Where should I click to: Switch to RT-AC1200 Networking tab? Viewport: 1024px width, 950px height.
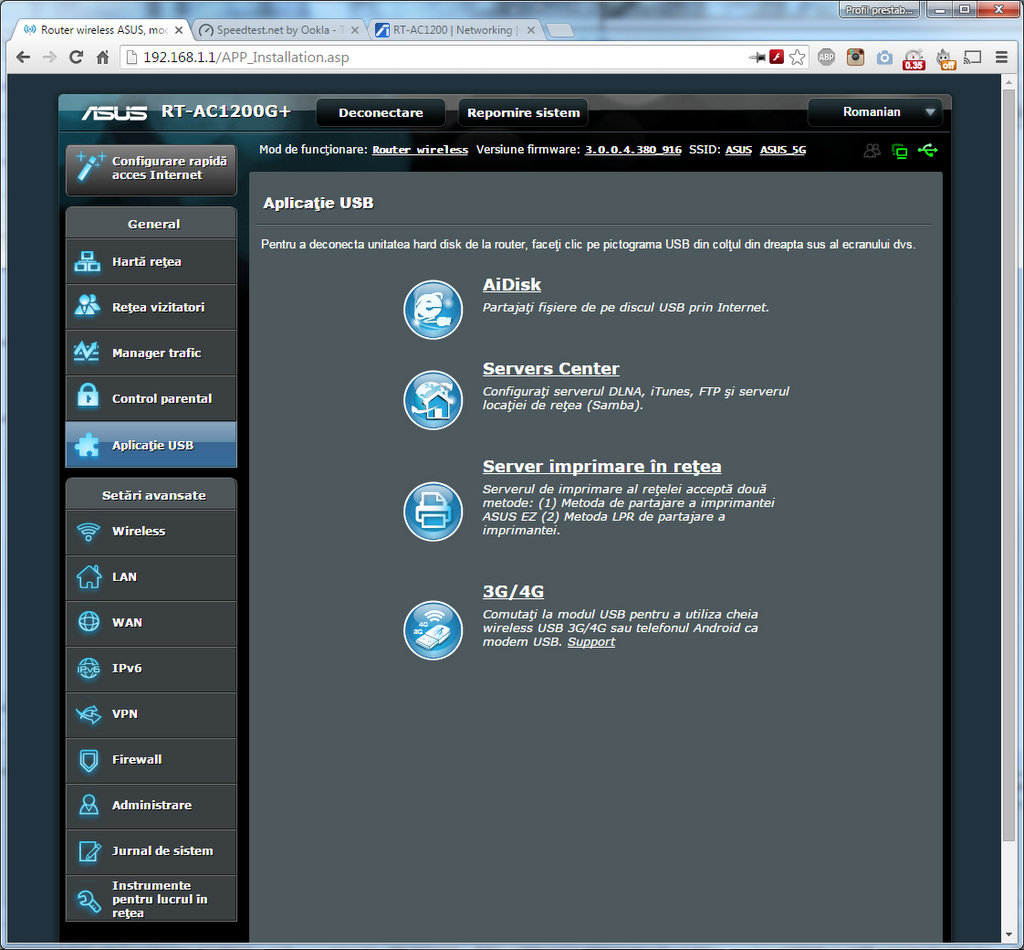[x=456, y=30]
